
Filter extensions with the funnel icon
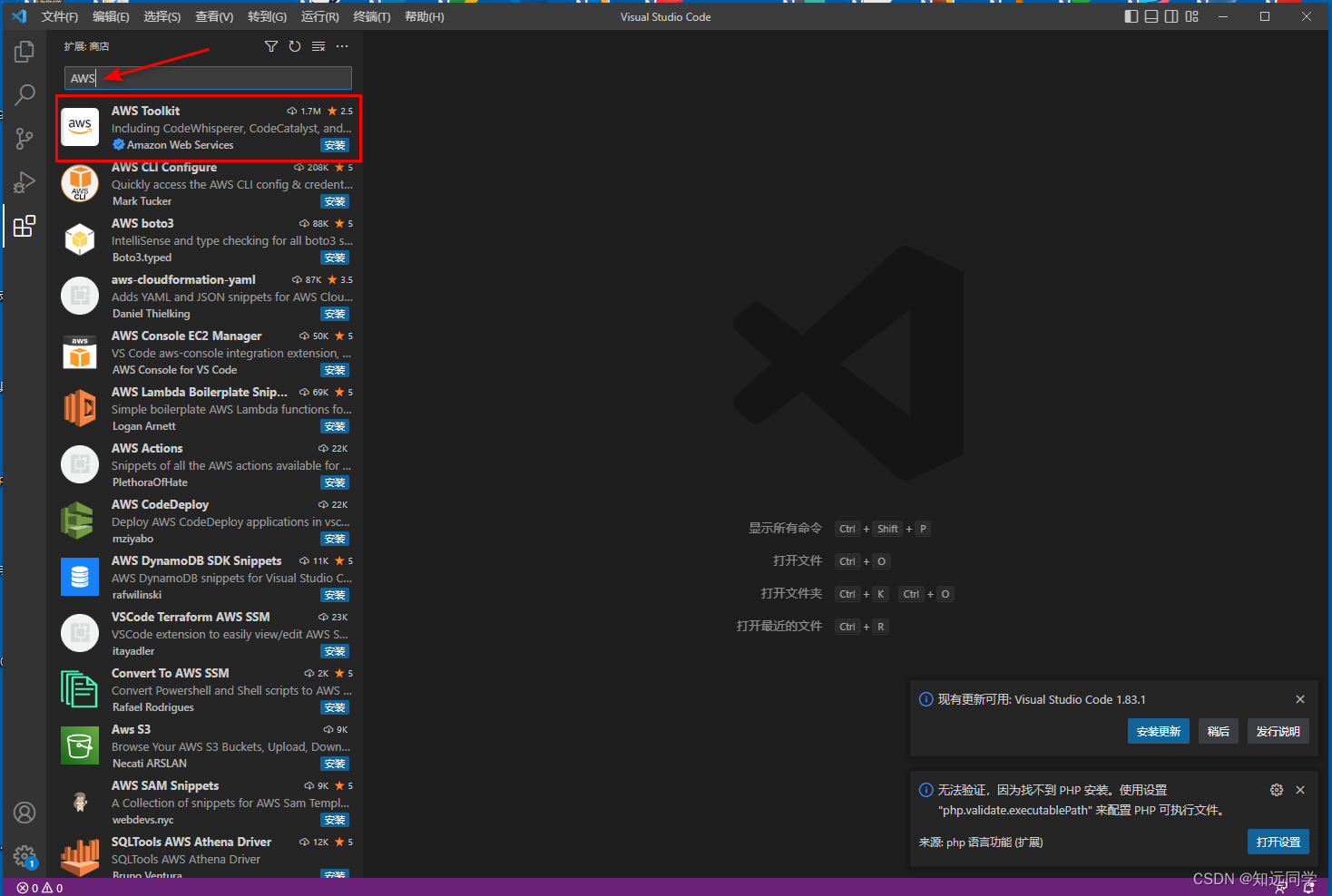(271, 46)
